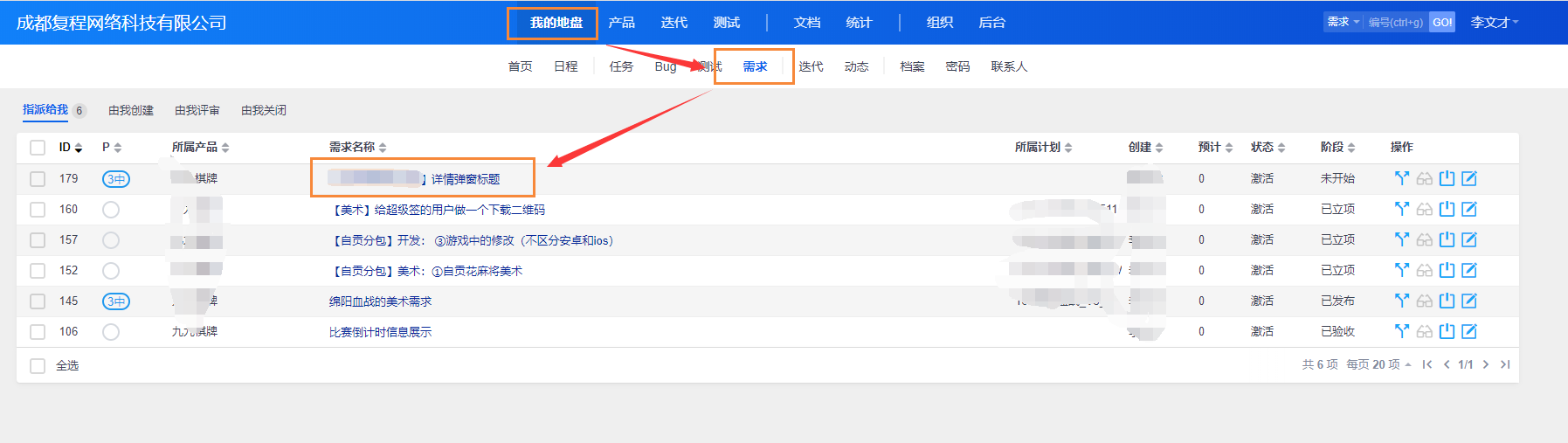The height and width of the screenshot is (443, 1568).
Task: Switch to the 由我评审 filter tab
Action: click(197, 110)
